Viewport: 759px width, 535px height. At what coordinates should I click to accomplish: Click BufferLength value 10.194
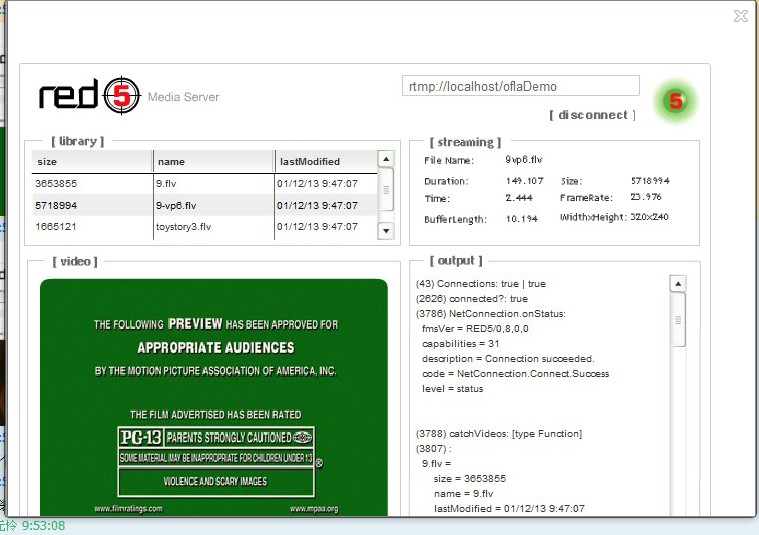pyautogui.click(x=521, y=219)
